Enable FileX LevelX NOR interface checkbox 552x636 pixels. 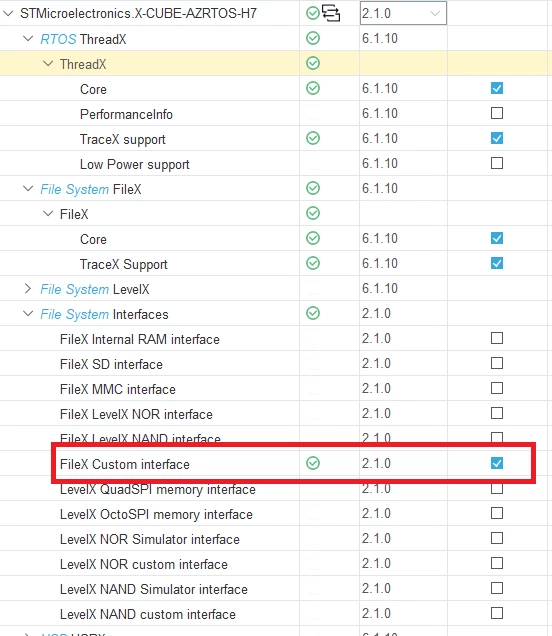497,413
